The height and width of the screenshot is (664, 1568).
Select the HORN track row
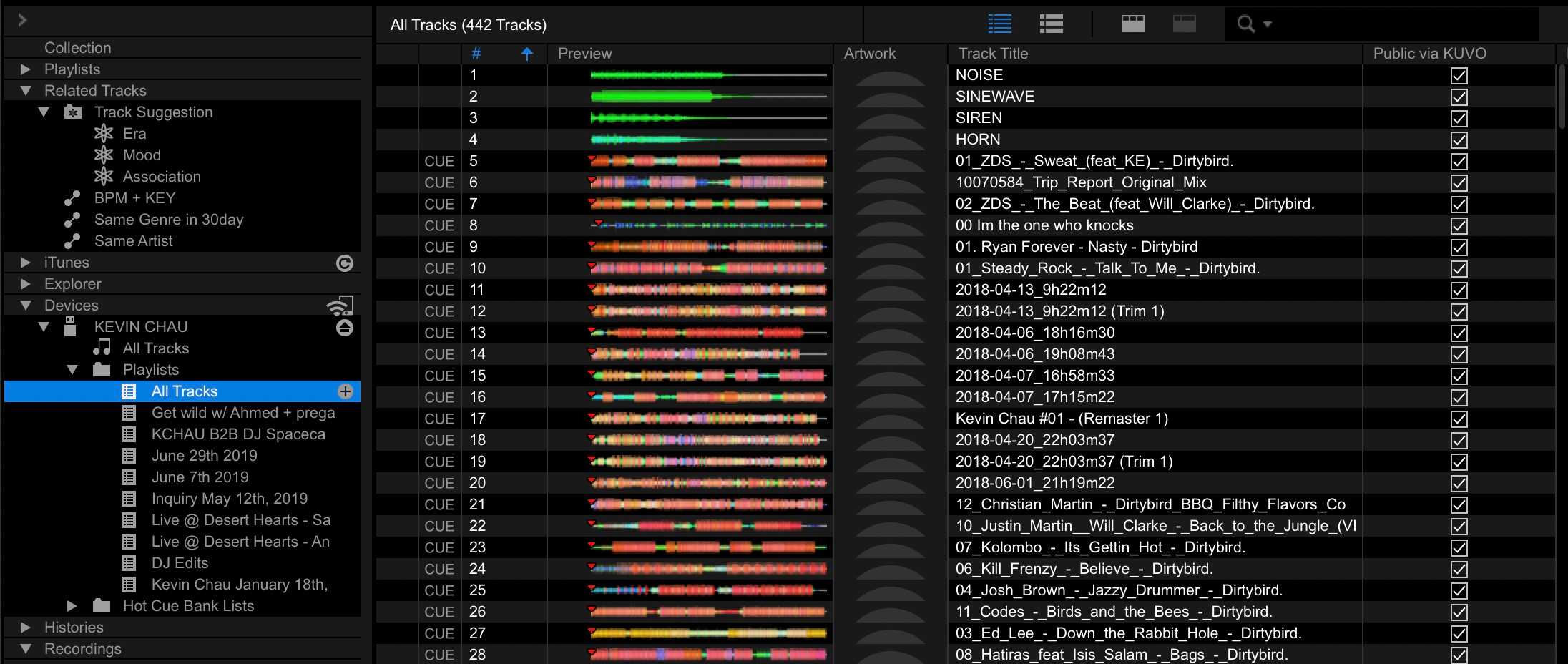978,140
